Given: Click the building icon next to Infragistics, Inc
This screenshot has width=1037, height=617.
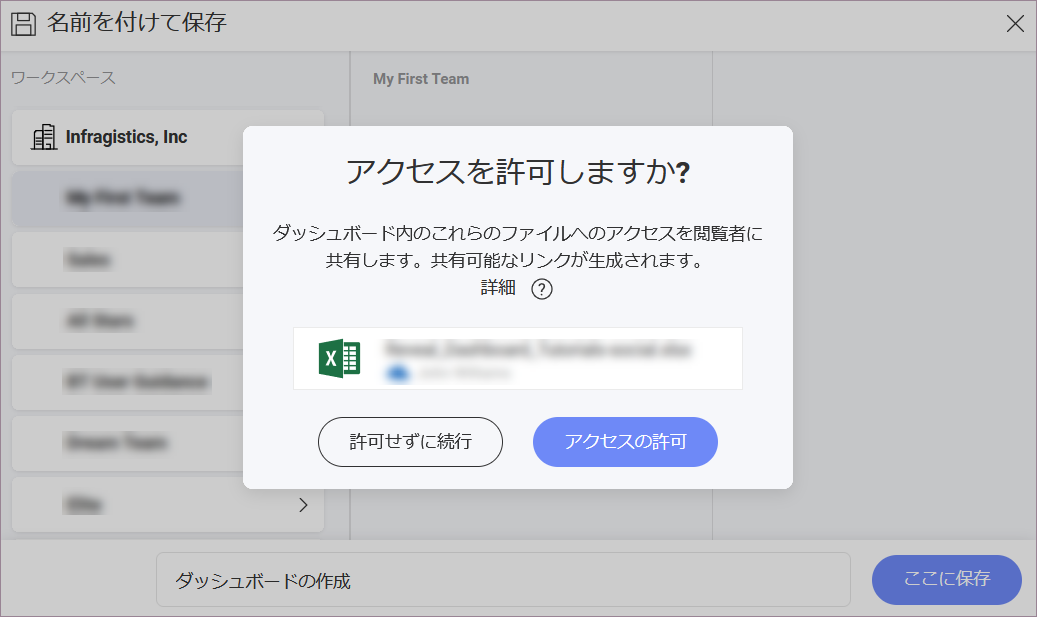Looking at the screenshot, I should tap(44, 137).
